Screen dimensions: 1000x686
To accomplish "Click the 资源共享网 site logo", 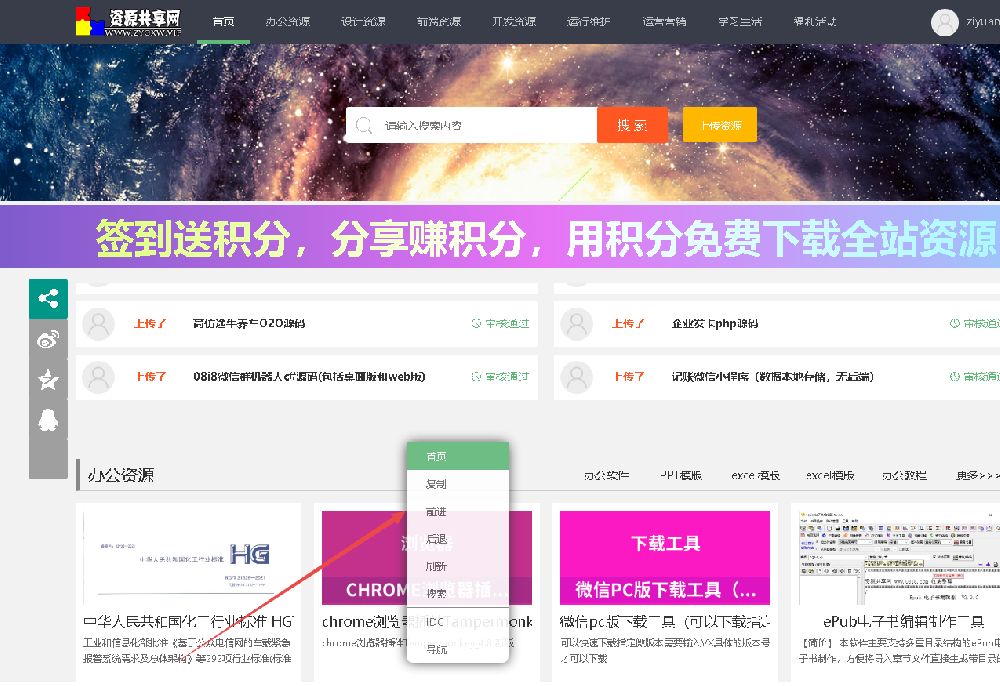I will [x=127, y=20].
